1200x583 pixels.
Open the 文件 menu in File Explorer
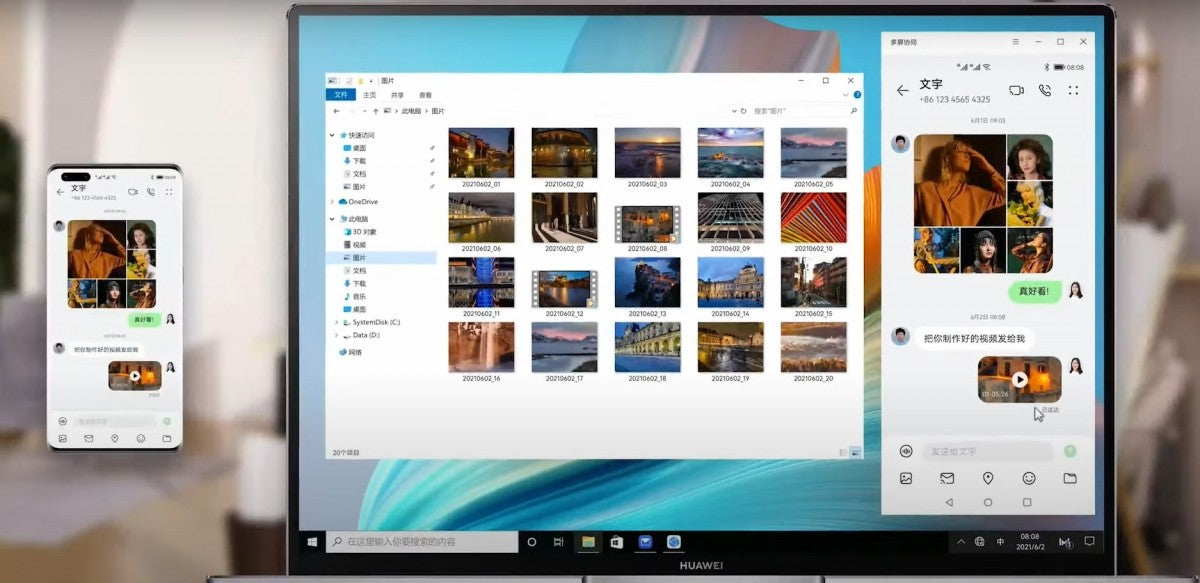(x=341, y=94)
